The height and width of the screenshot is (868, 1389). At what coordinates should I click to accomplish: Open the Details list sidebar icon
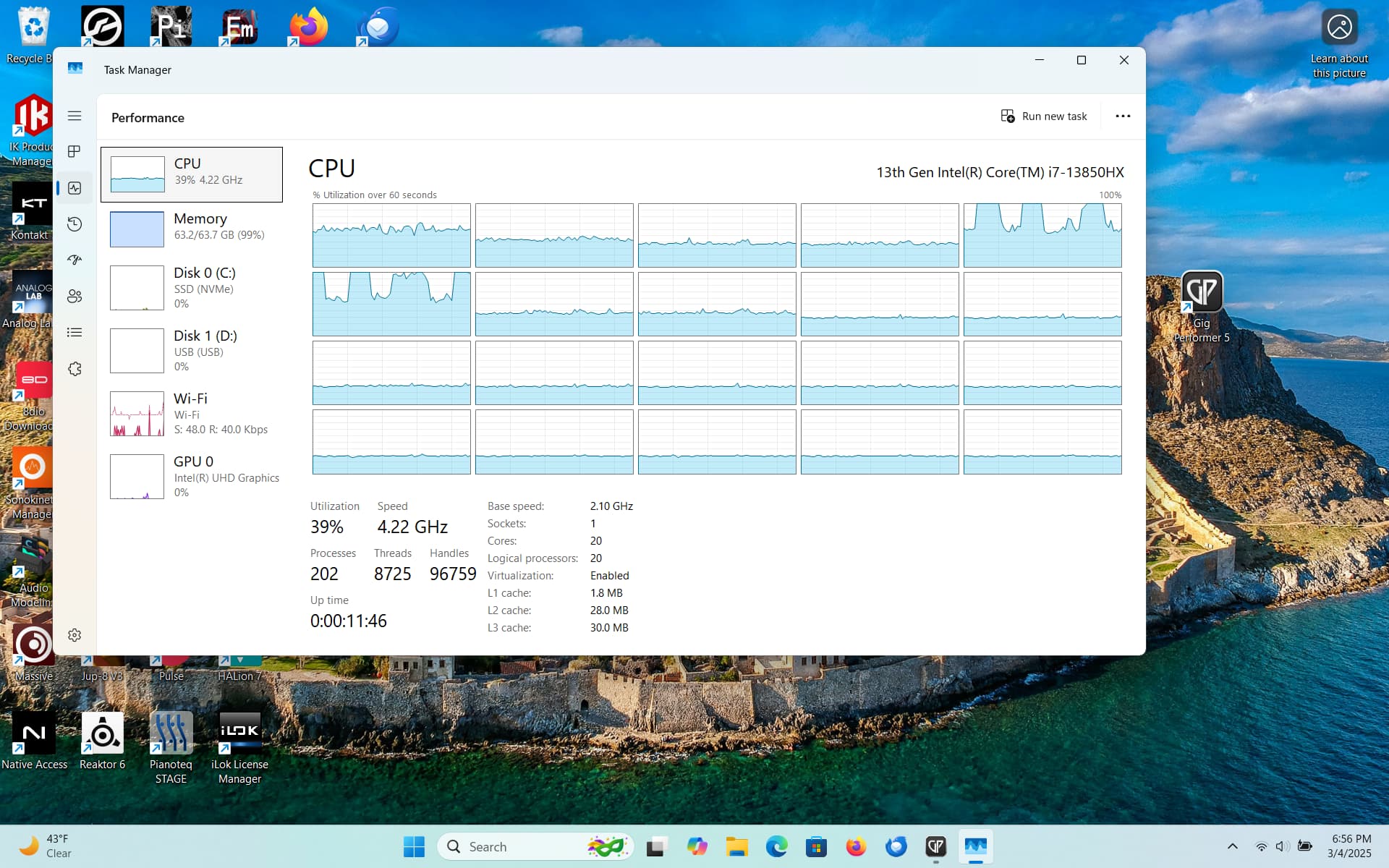75,333
